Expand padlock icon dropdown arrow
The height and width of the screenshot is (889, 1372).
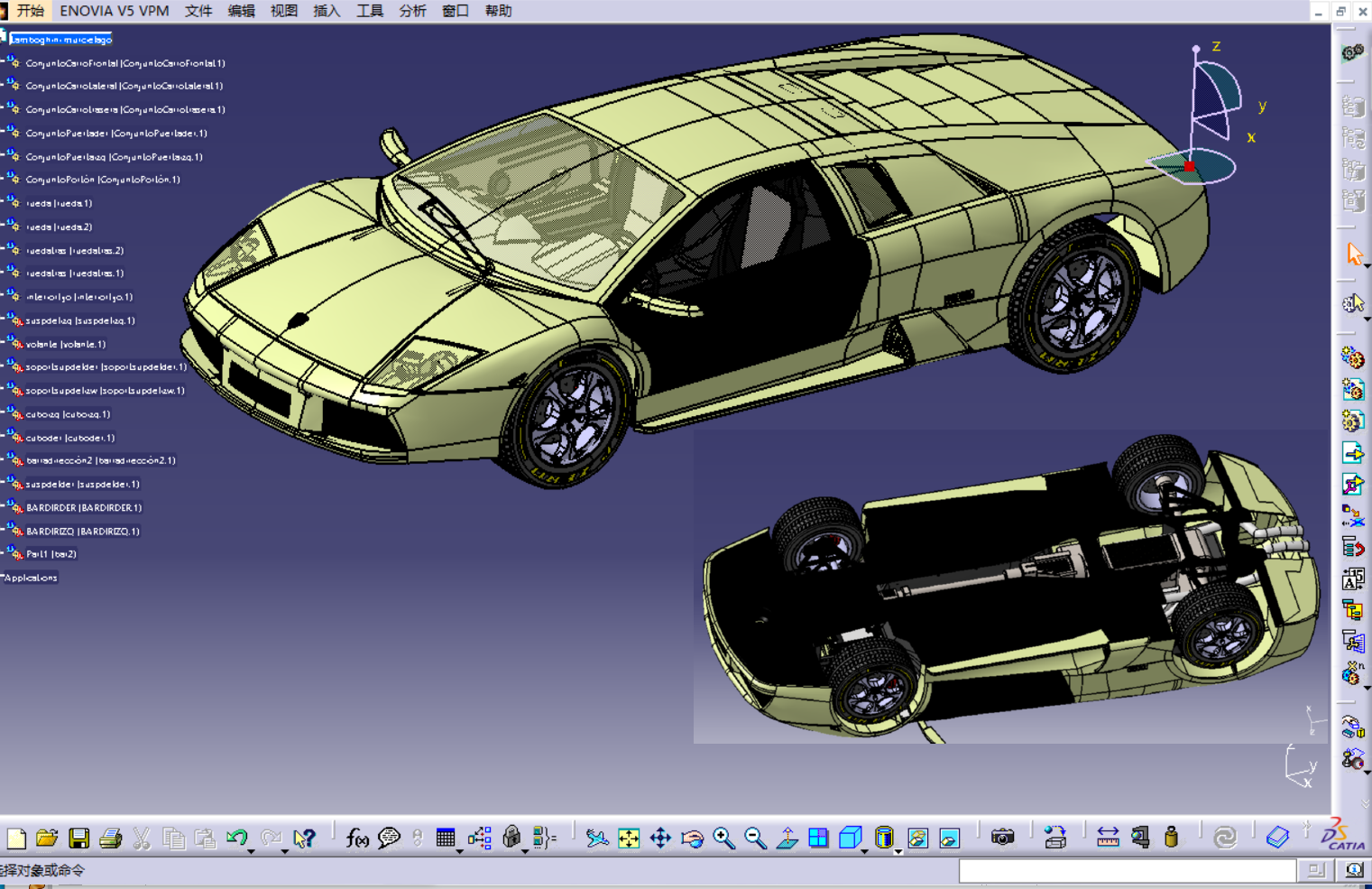[525, 850]
